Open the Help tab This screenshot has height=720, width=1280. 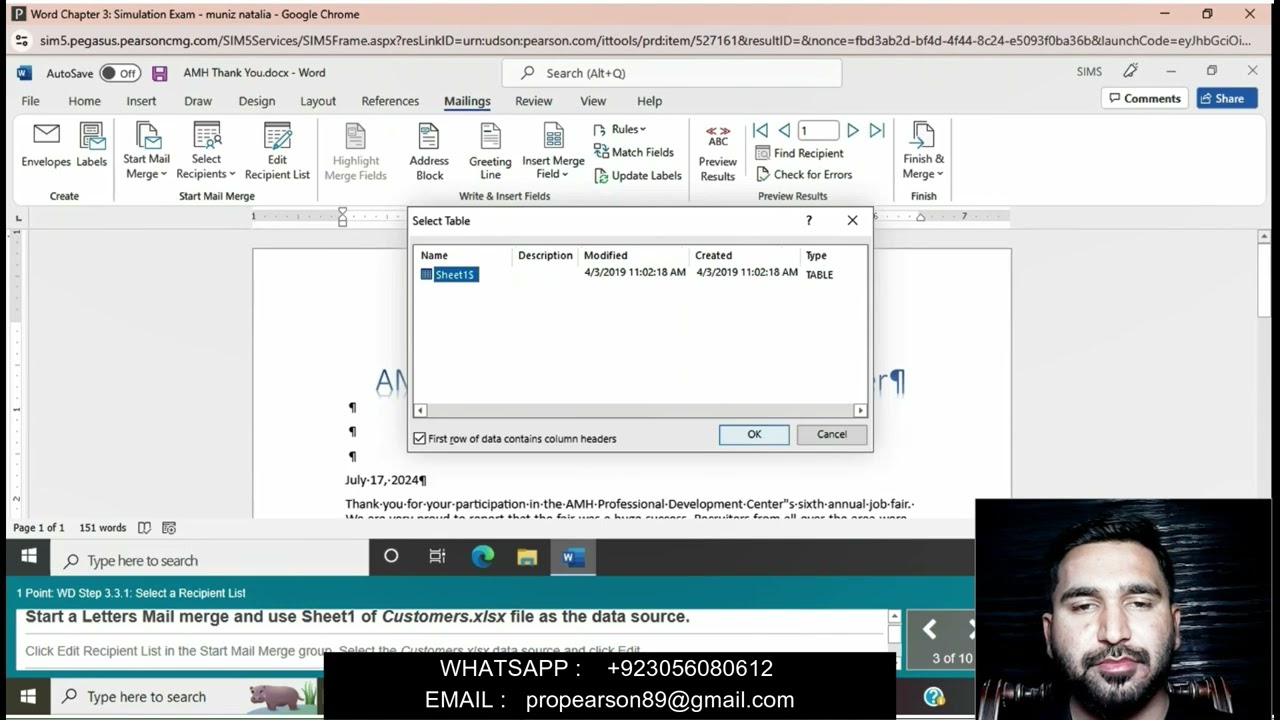650,101
